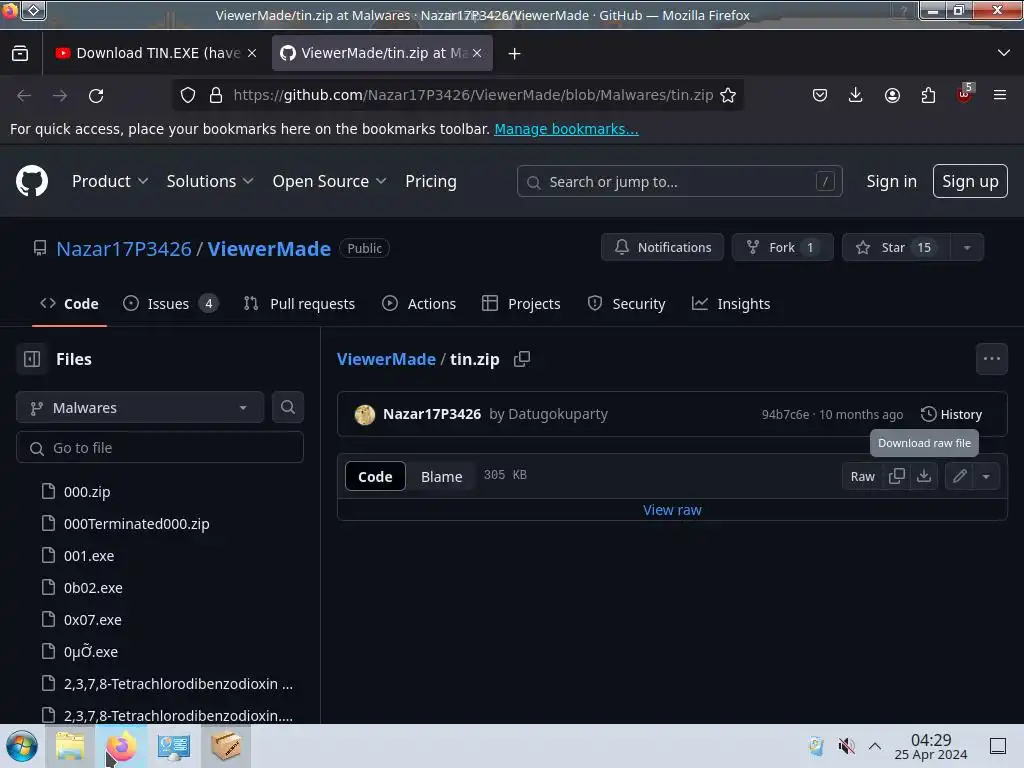Open the uBlock Origin extension icon
Viewport: 1024px width, 768px height.
pyautogui.click(x=965, y=95)
